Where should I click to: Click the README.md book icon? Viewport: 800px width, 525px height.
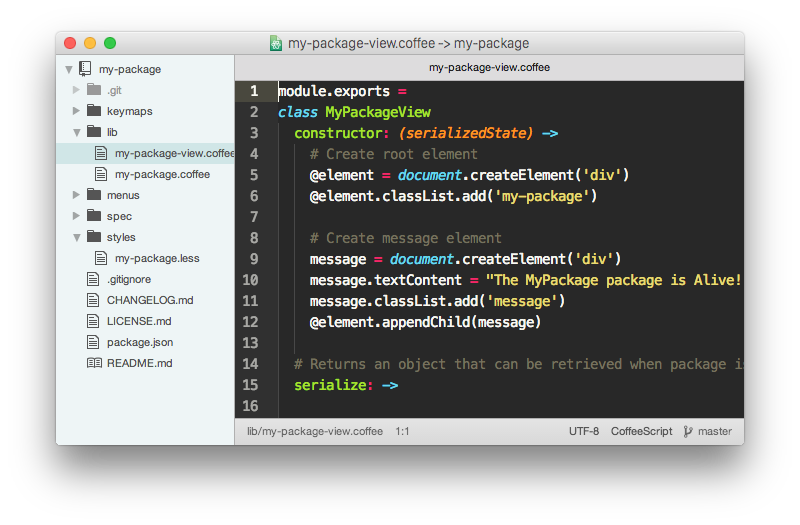94,363
